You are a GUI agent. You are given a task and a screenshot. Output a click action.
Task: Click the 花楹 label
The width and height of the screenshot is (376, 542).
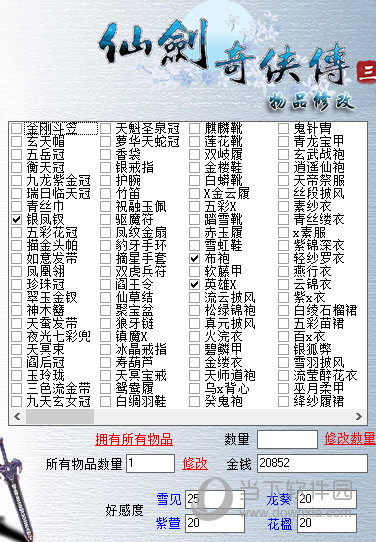(279, 524)
